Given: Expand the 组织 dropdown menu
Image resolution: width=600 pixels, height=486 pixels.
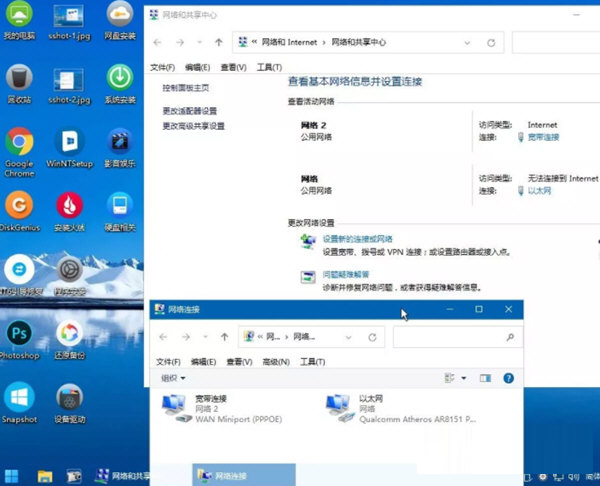Looking at the screenshot, I should [x=174, y=378].
